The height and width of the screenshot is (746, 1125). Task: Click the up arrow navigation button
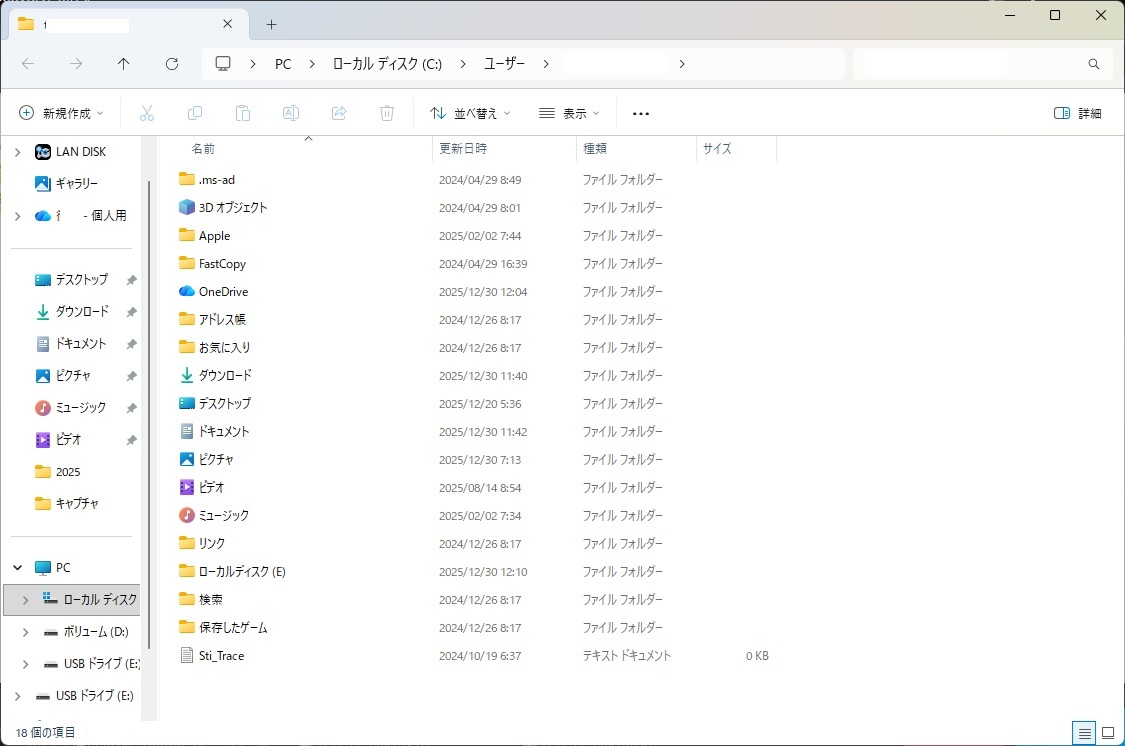124,63
